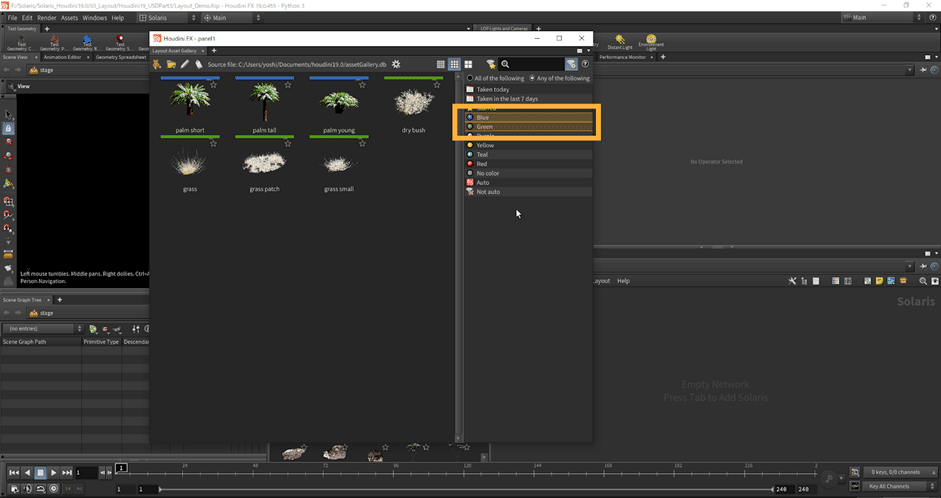Image resolution: width=941 pixels, height=498 pixels.
Task: Switch to the Animation Editor tab
Action: [x=62, y=57]
